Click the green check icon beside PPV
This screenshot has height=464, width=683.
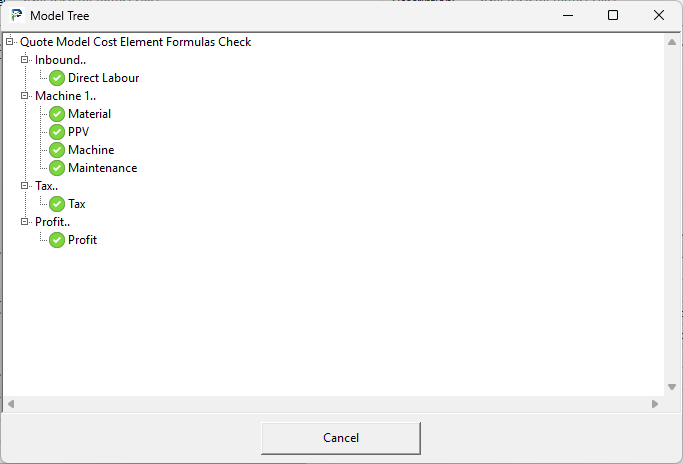[x=57, y=132]
